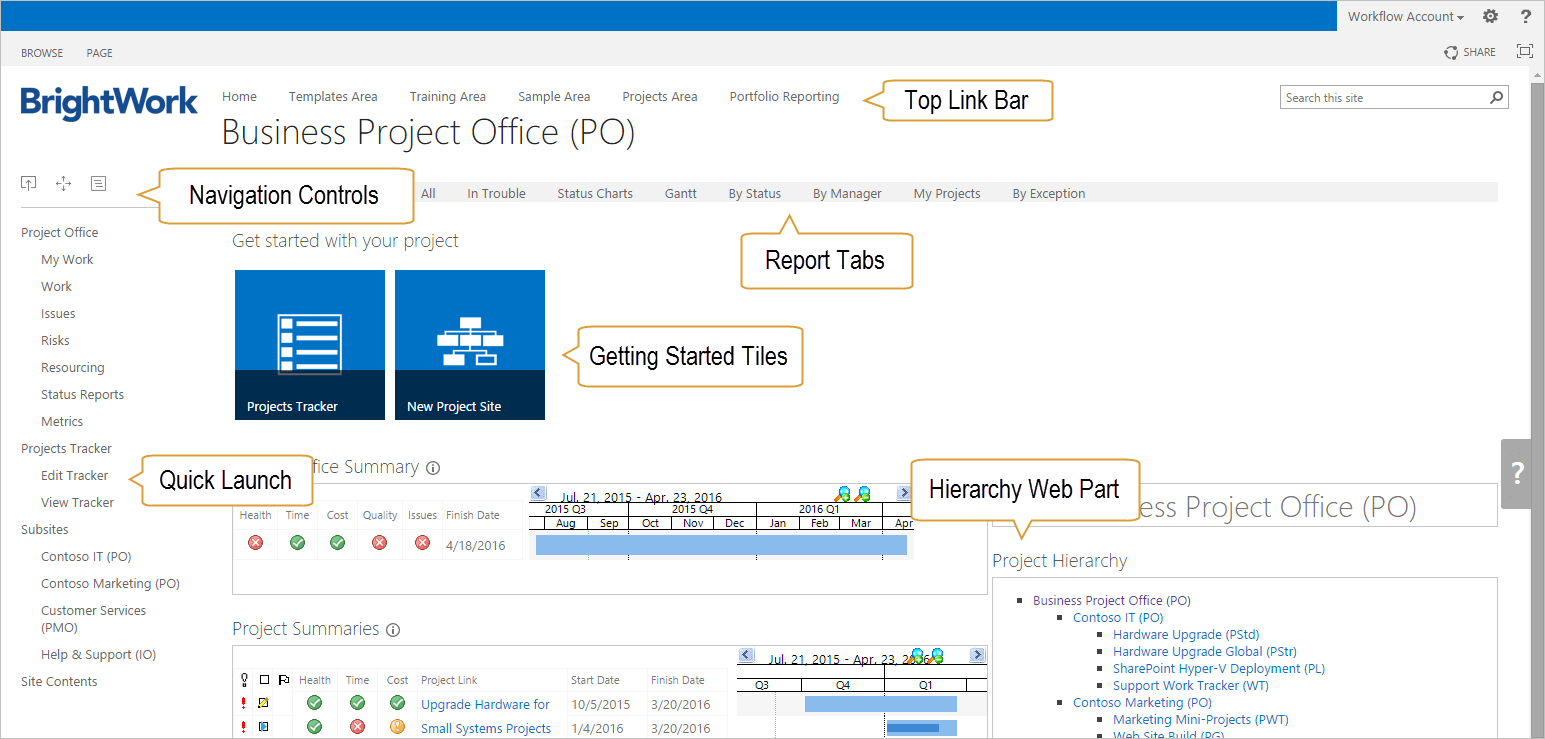This screenshot has width=1545, height=739.
Task: Switch to the In Trouble report tab
Action: pyautogui.click(x=496, y=194)
